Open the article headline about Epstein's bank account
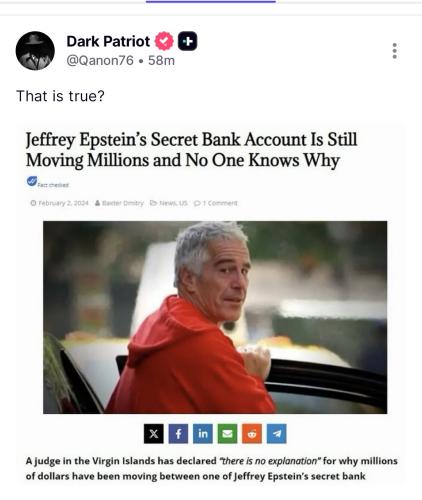This screenshot has width=422, height=500. click(192, 150)
